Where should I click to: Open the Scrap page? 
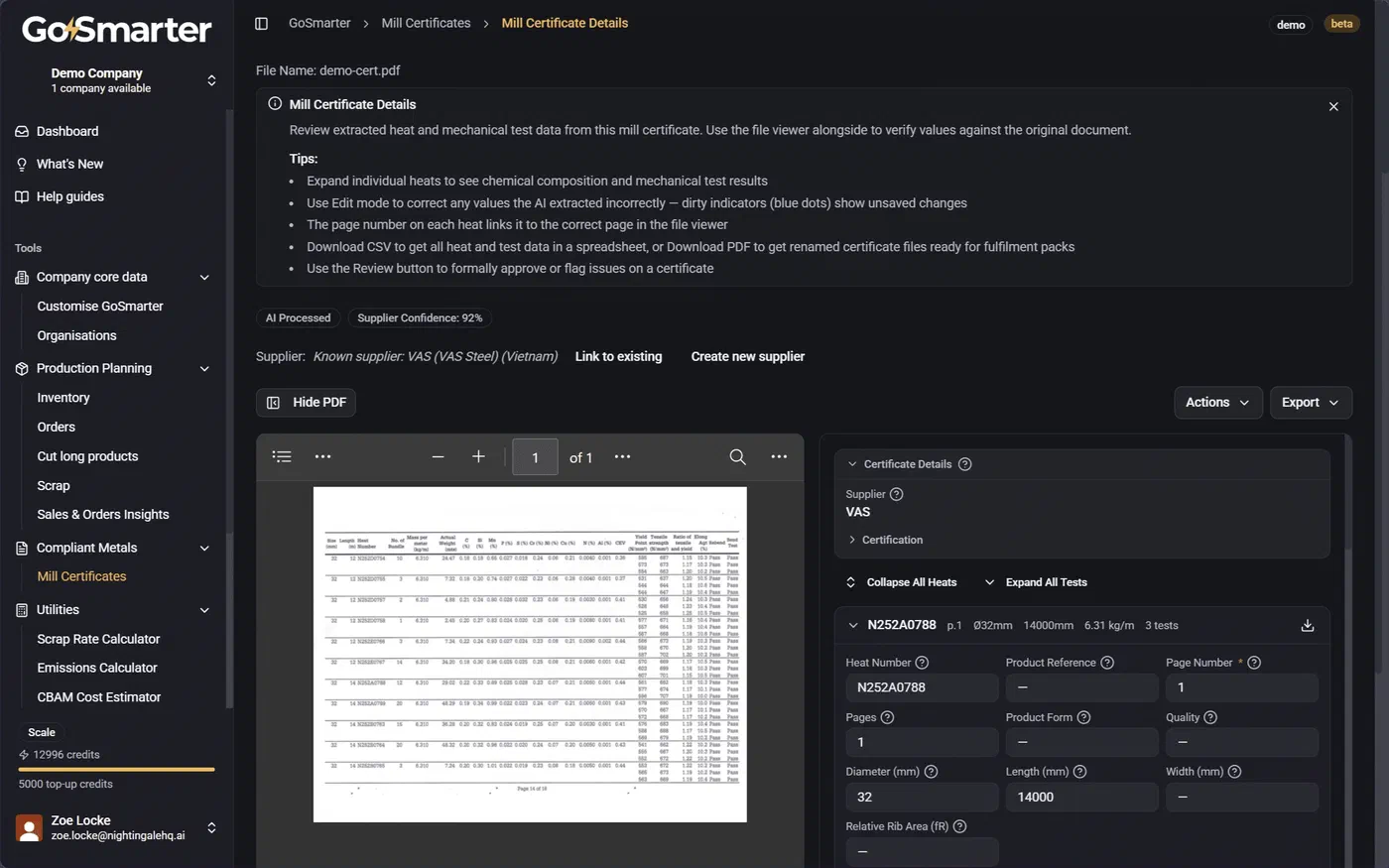click(54, 485)
